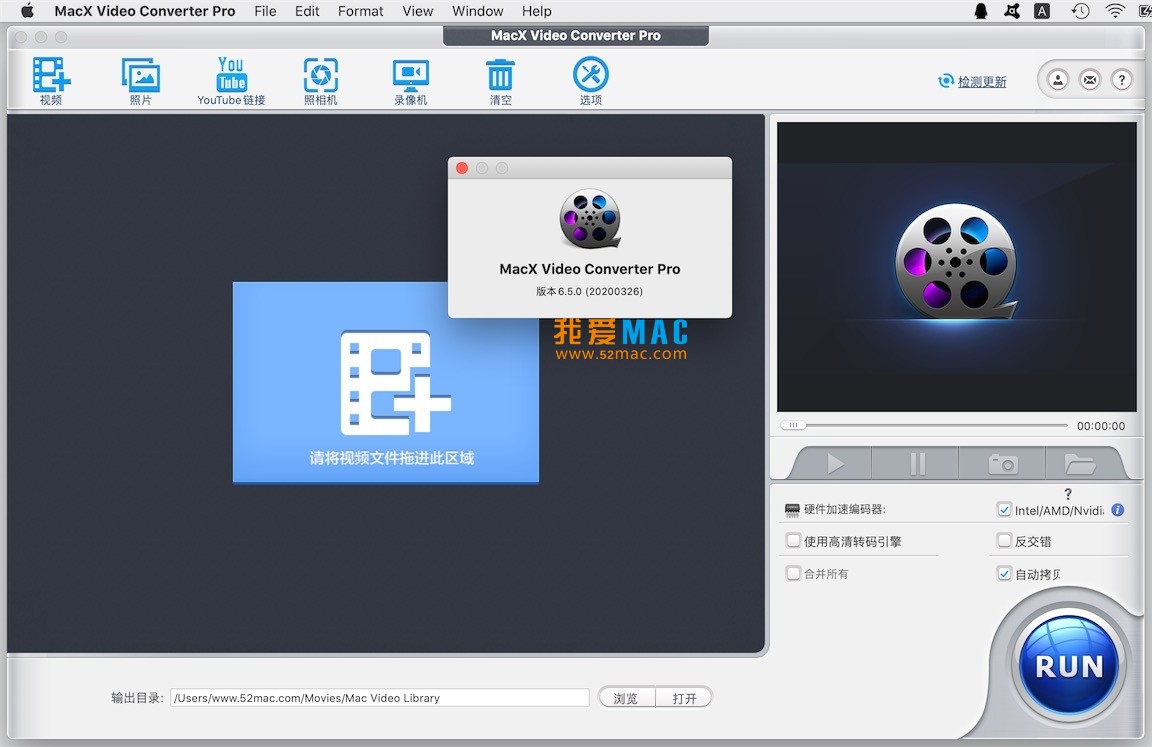Screen dimensions: 1152x747
Task: Open the Window menu
Action: pyautogui.click(x=478, y=11)
